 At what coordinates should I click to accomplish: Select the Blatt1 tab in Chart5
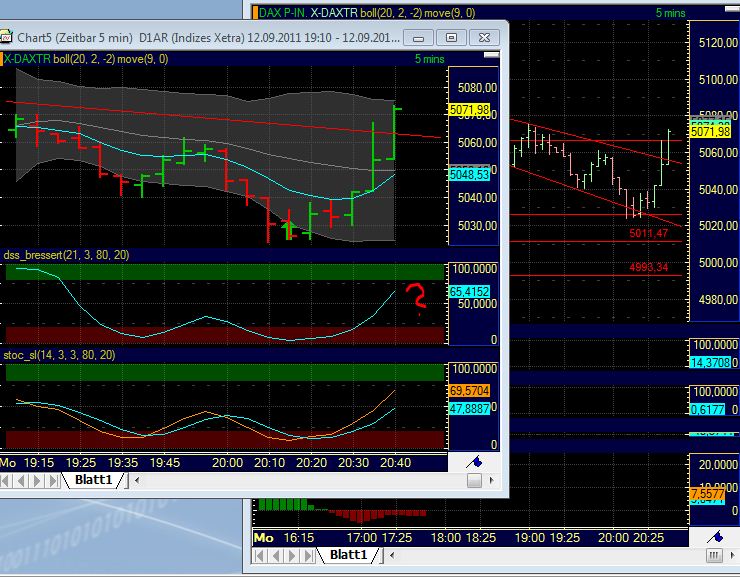(94, 480)
